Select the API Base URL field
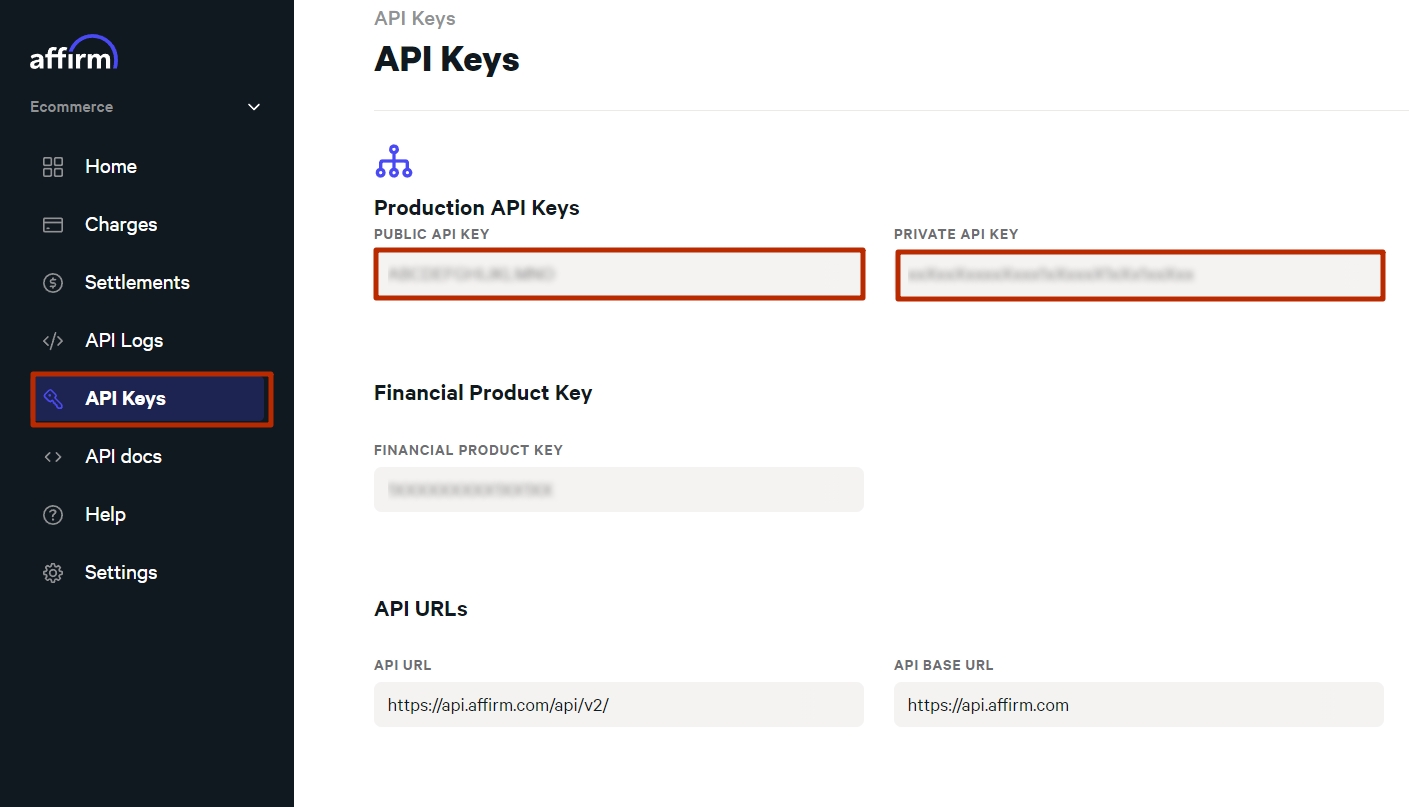 point(1138,705)
